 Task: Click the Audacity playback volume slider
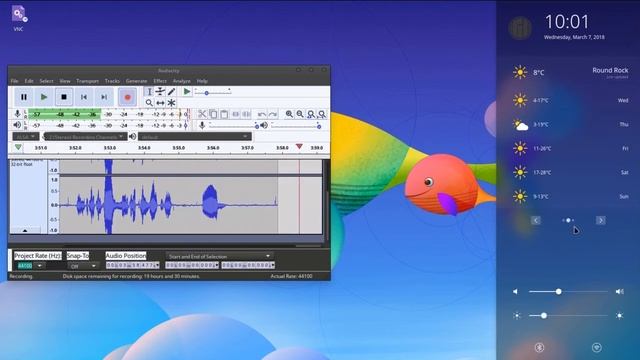[296, 126]
